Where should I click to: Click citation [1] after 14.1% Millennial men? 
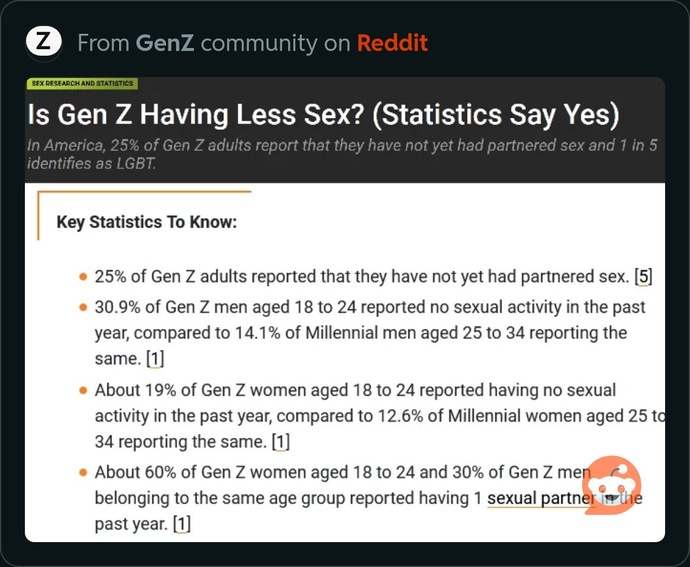coord(155,359)
